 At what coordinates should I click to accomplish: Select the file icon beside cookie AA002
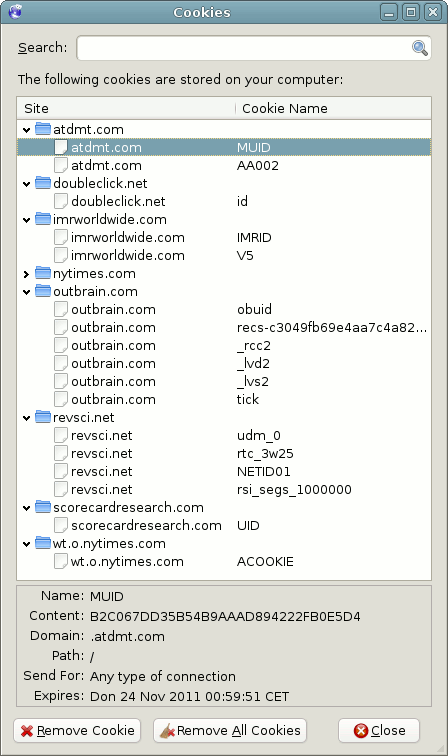coord(61,165)
